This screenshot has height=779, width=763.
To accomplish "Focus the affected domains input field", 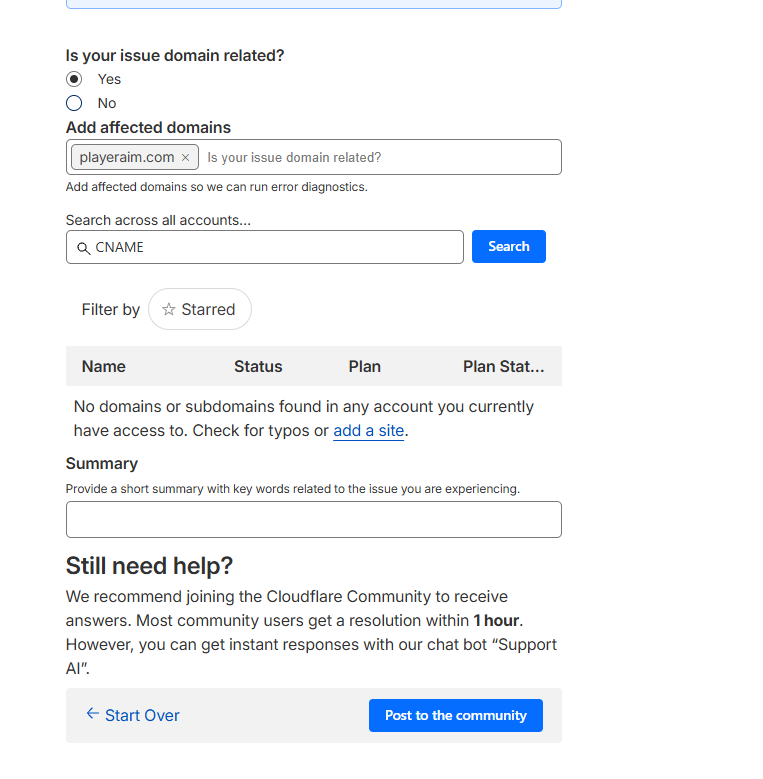I will (x=380, y=157).
